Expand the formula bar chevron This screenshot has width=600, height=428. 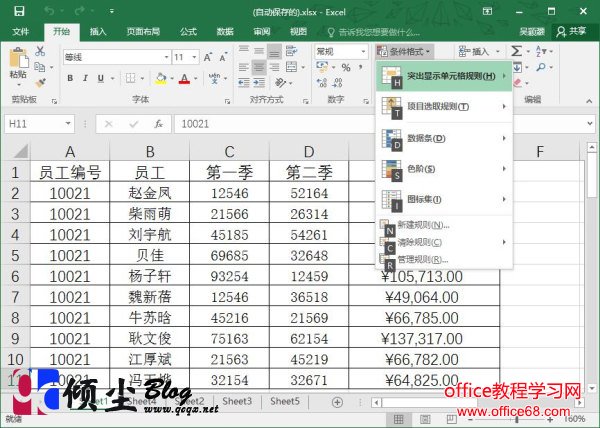(x=590, y=124)
